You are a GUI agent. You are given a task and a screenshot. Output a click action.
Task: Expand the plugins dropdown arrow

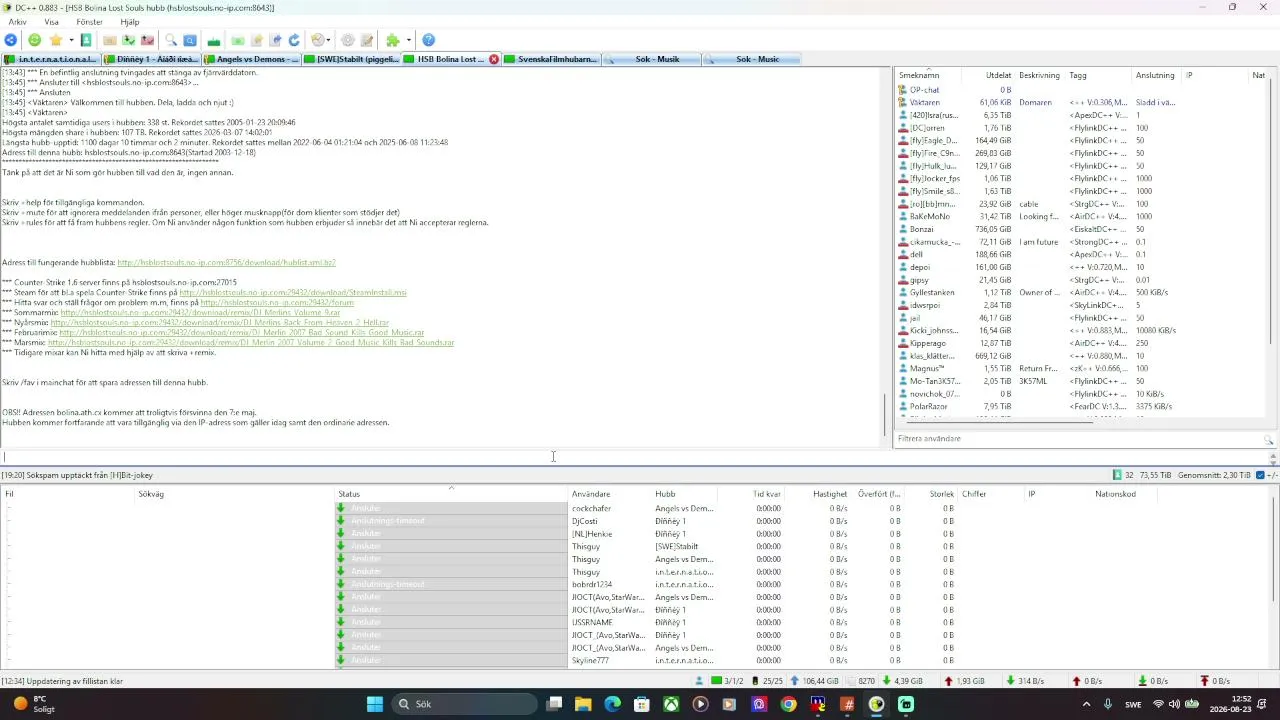coord(408,40)
